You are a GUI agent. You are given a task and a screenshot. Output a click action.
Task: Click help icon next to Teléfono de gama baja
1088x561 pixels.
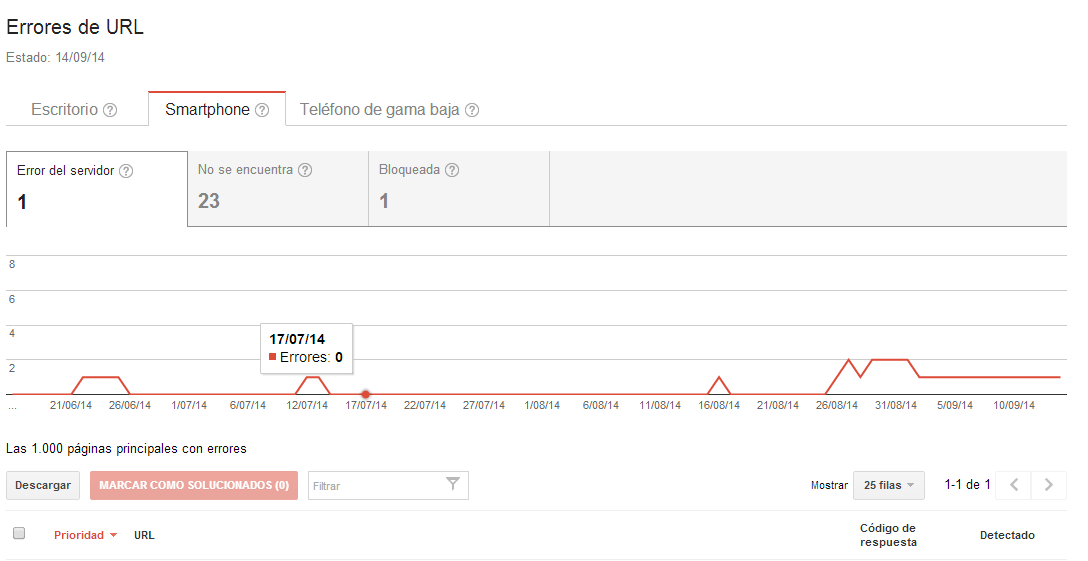[x=472, y=110]
